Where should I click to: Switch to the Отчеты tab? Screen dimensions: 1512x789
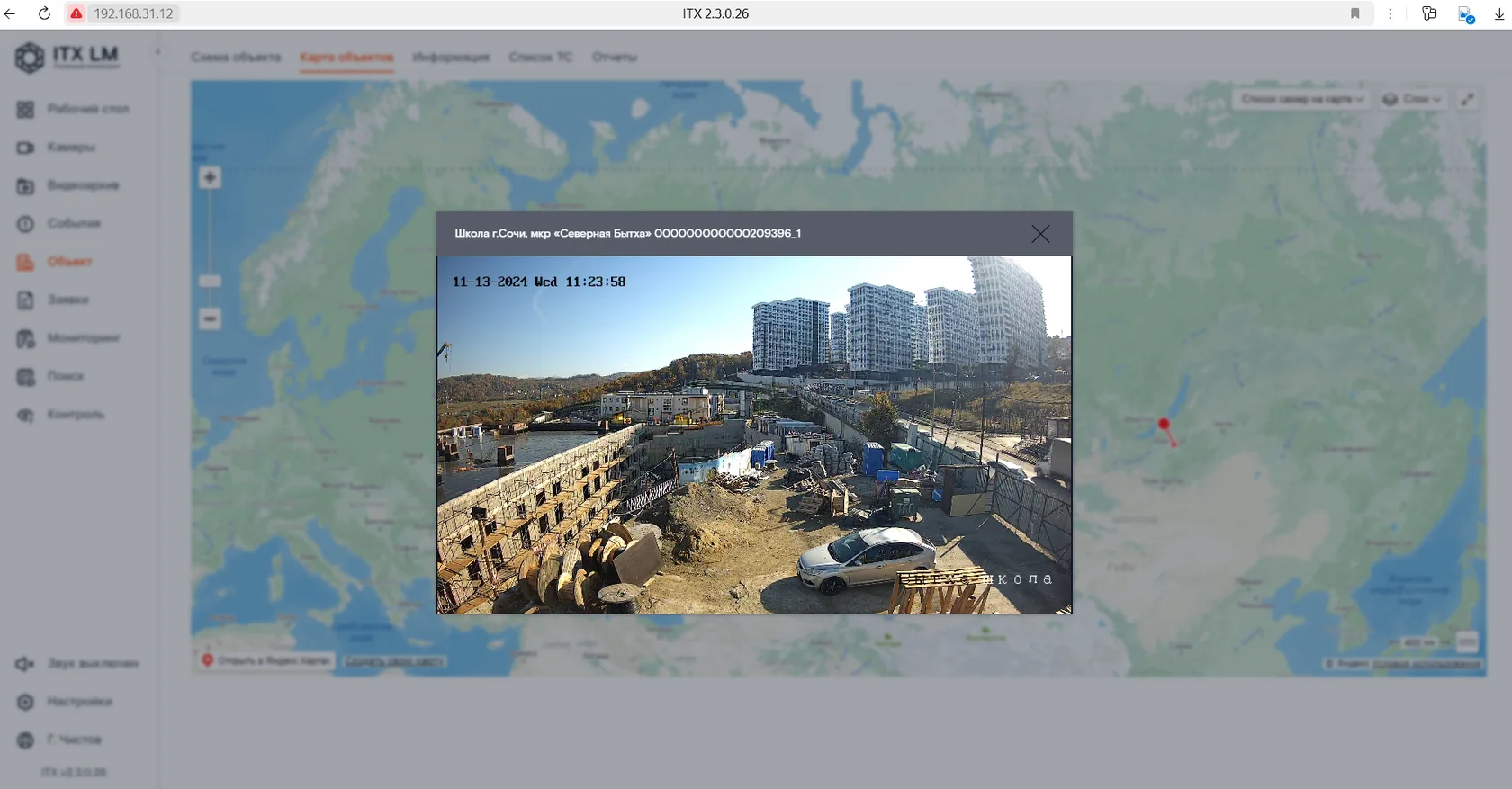pyautogui.click(x=614, y=58)
